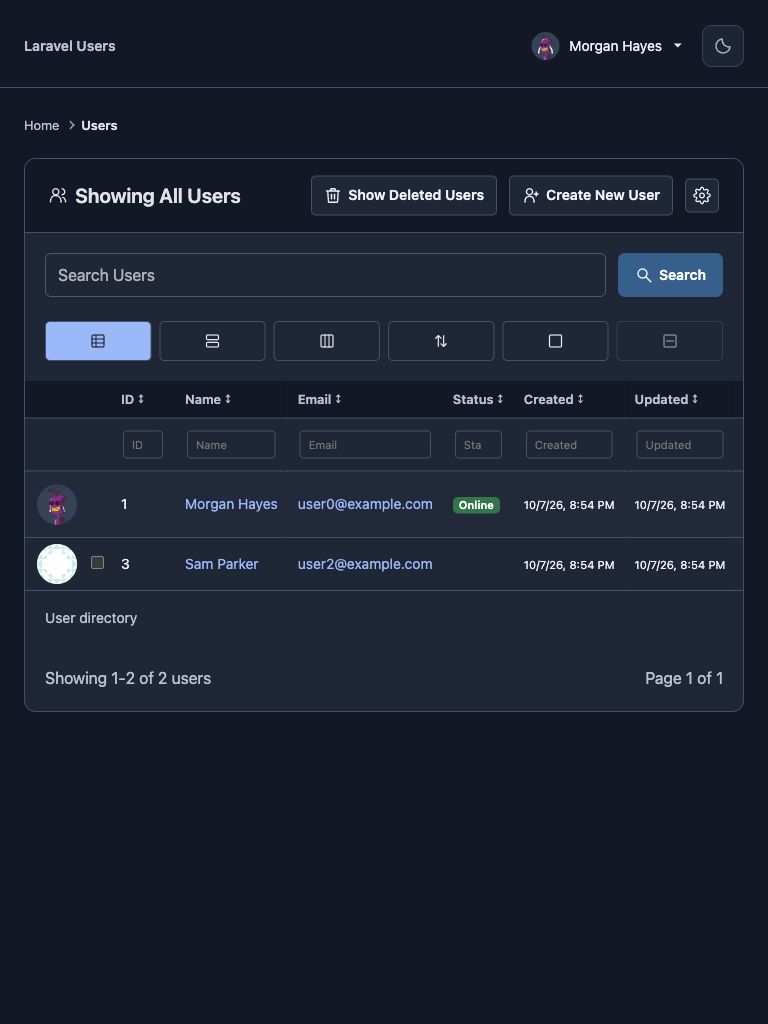The width and height of the screenshot is (768, 1024).
Task: Focus the Name filter field
Action: tap(231, 445)
